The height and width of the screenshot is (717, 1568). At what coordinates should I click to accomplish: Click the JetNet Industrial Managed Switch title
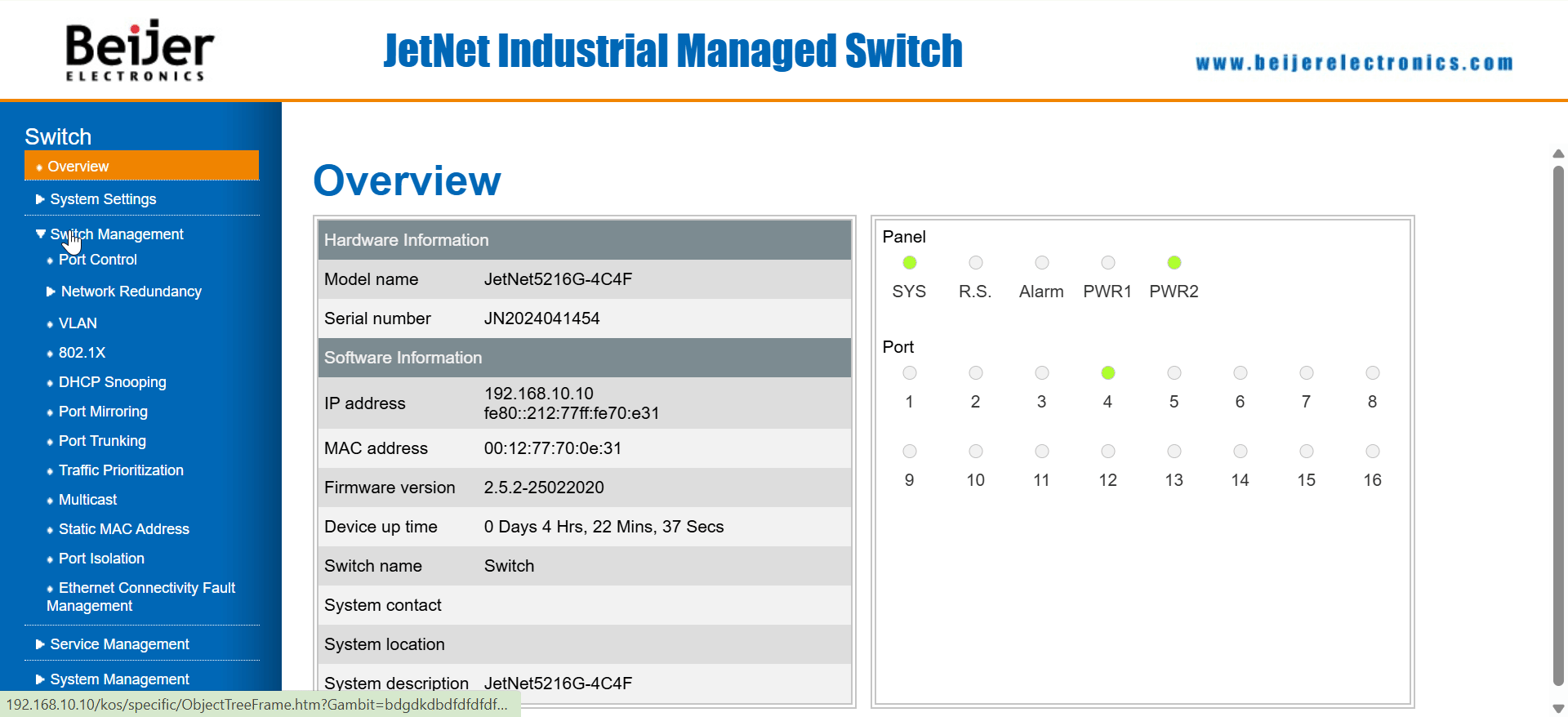tap(673, 51)
